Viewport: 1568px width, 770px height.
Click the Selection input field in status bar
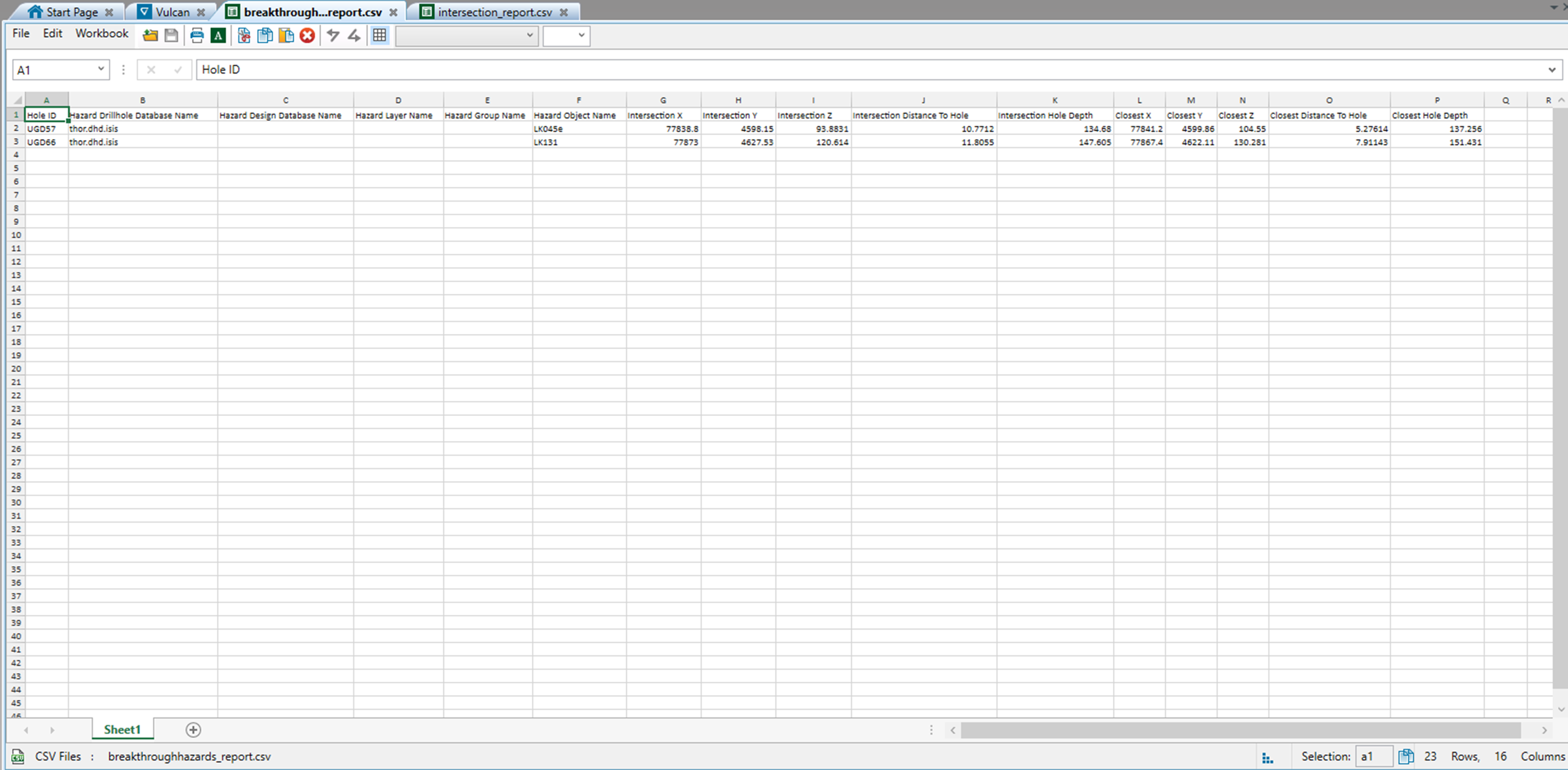click(1373, 757)
